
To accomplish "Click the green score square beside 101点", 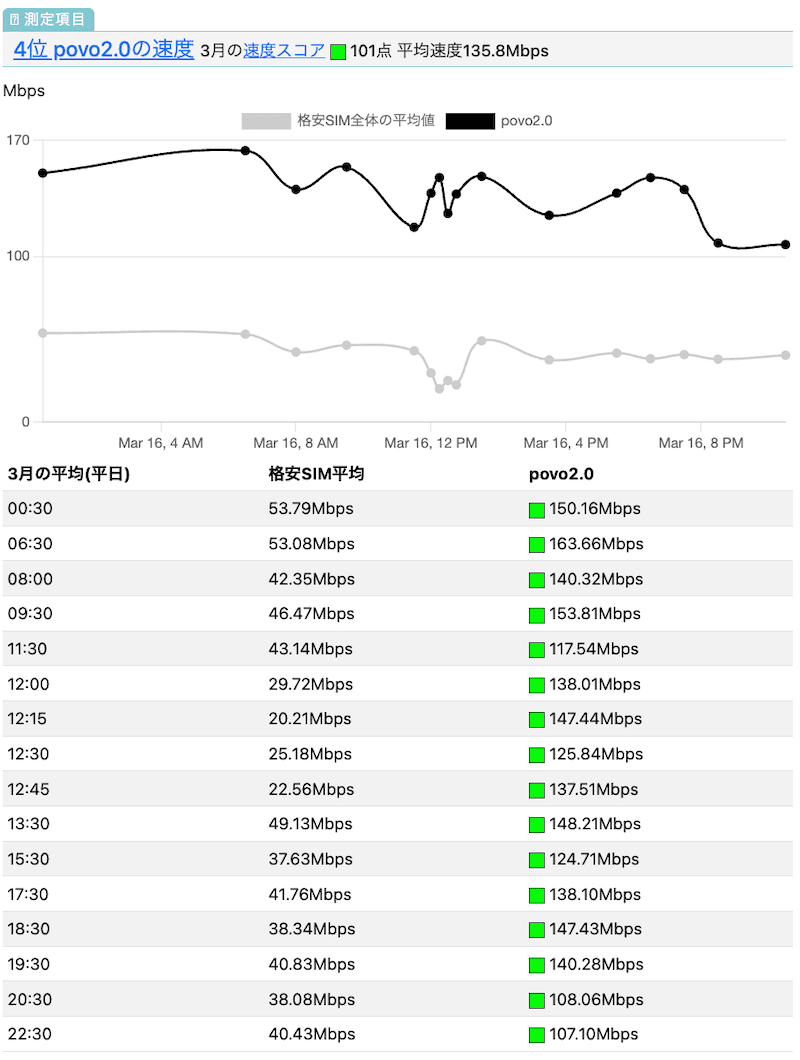I will 338,51.
